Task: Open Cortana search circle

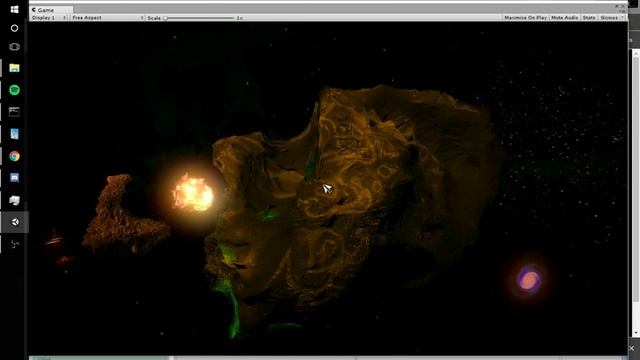Action: point(14,28)
